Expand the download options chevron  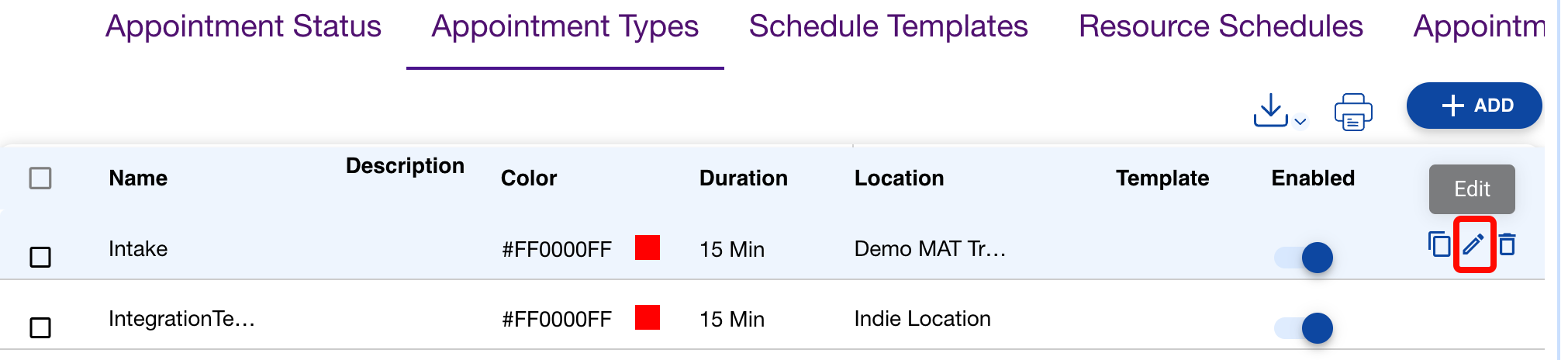[x=1300, y=122]
